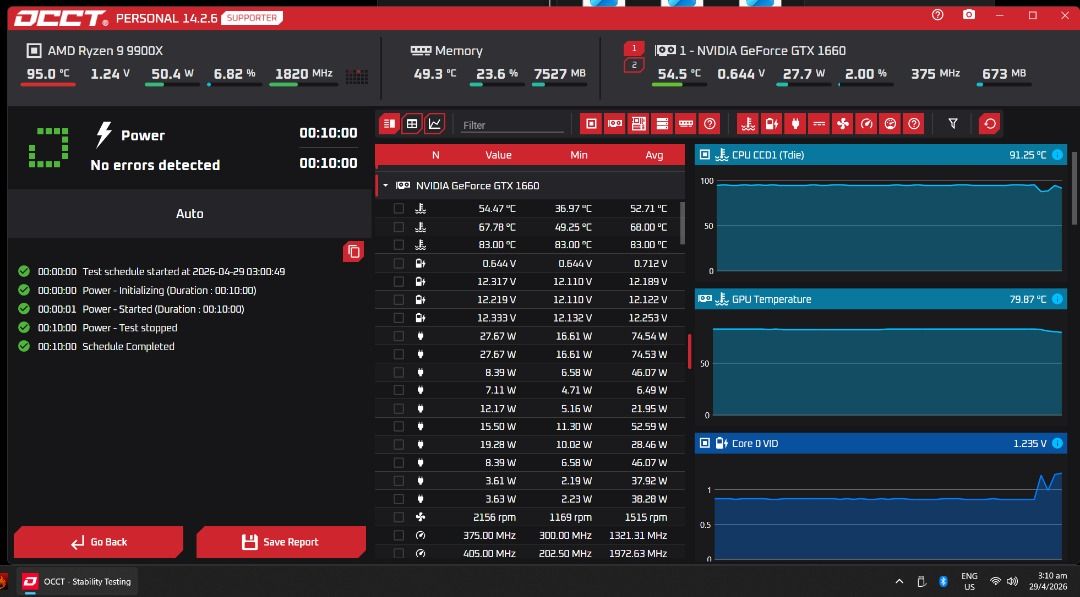Check the box for the 12.317 V row

pos(399,281)
